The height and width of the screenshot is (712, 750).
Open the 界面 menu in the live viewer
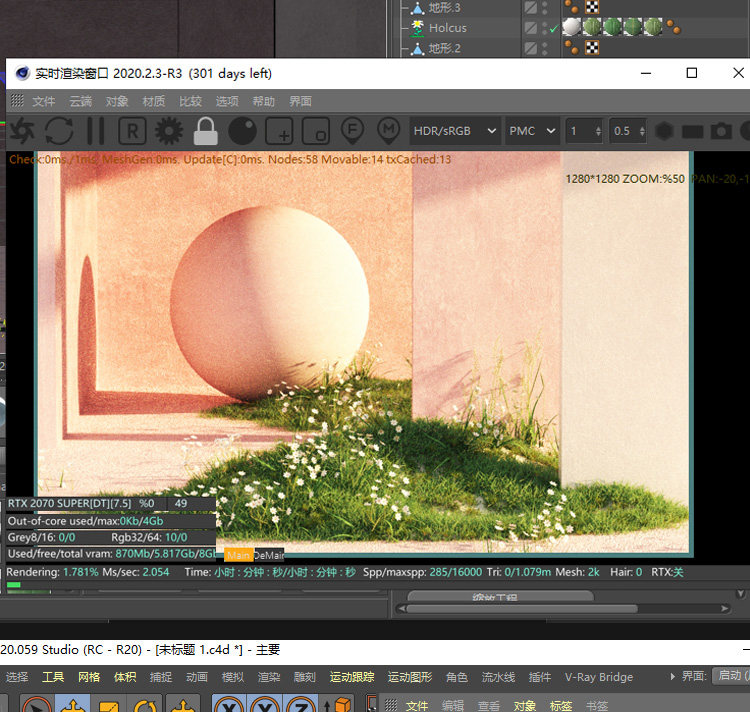coord(300,101)
